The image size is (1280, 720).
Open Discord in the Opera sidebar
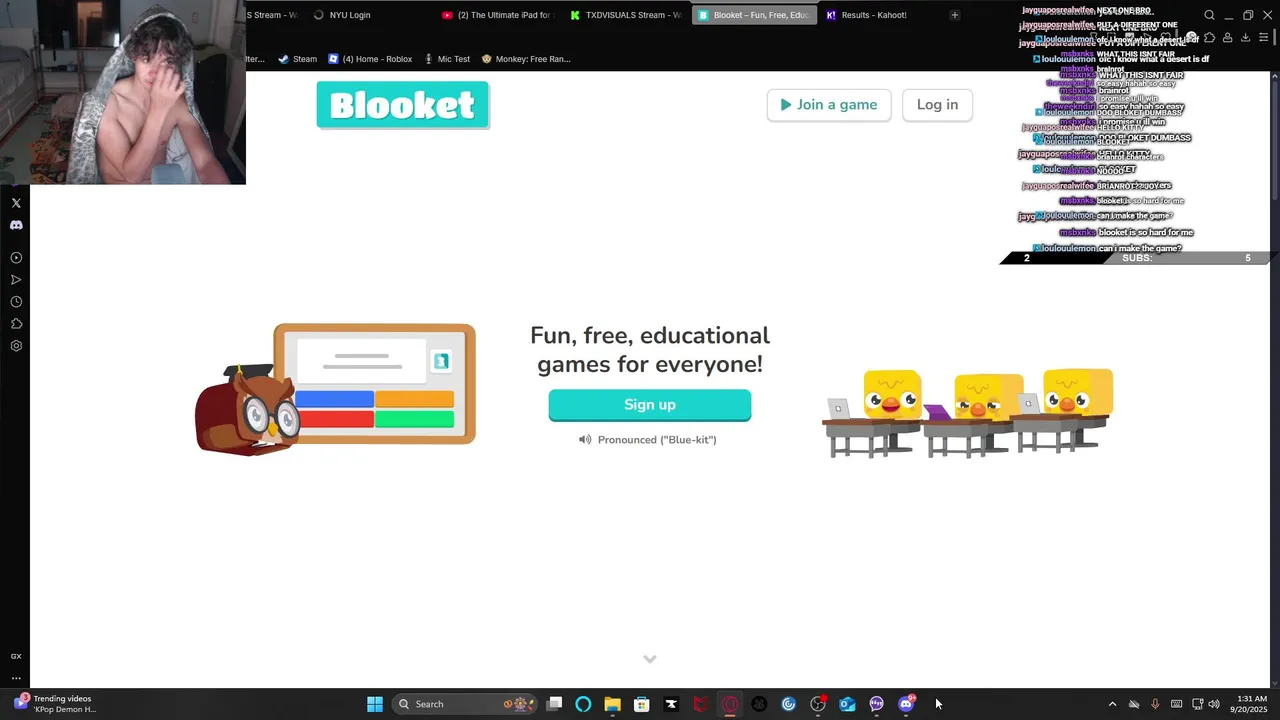(x=16, y=225)
